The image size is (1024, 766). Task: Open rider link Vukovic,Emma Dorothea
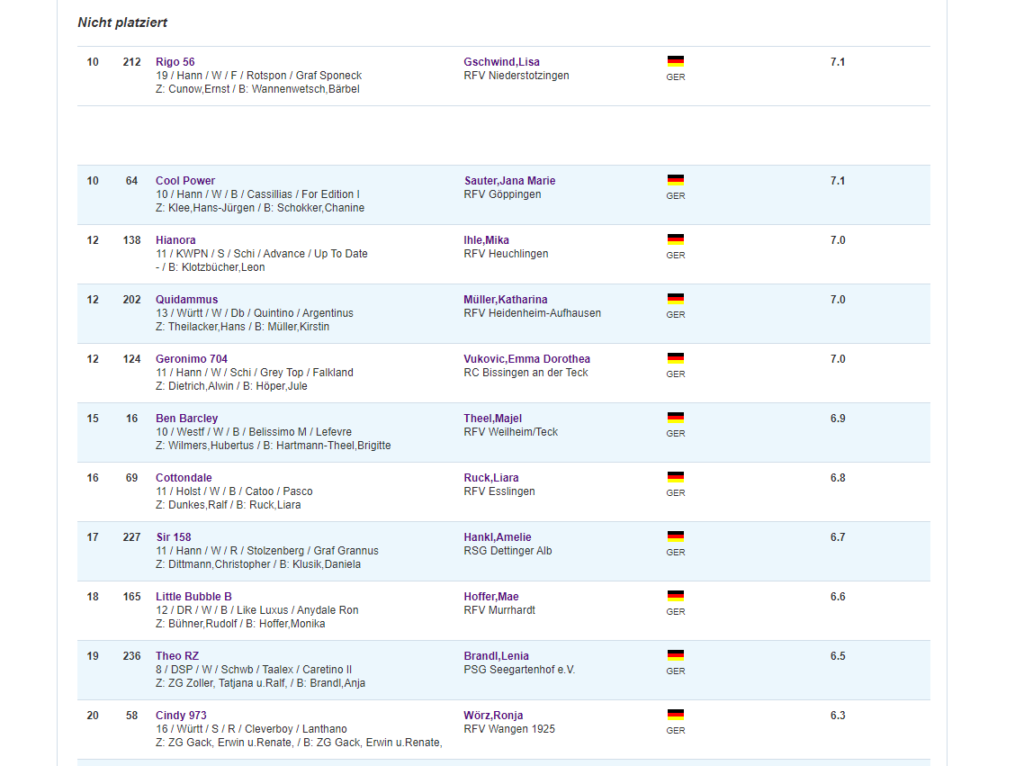[x=527, y=359]
